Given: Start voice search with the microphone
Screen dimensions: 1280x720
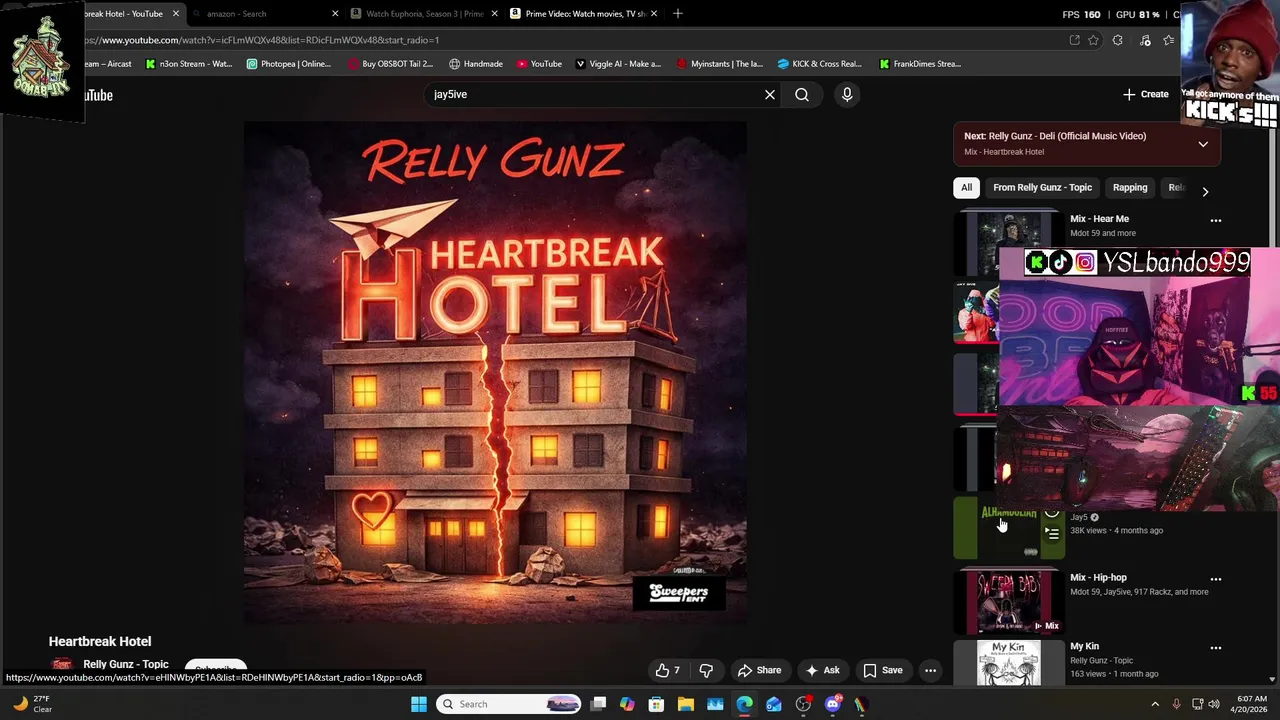Looking at the screenshot, I should click(847, 95).
